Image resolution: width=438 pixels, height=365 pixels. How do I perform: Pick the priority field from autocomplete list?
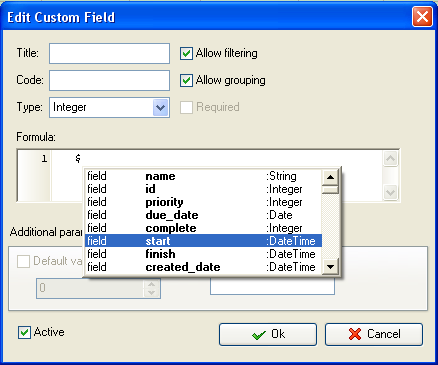203,202
